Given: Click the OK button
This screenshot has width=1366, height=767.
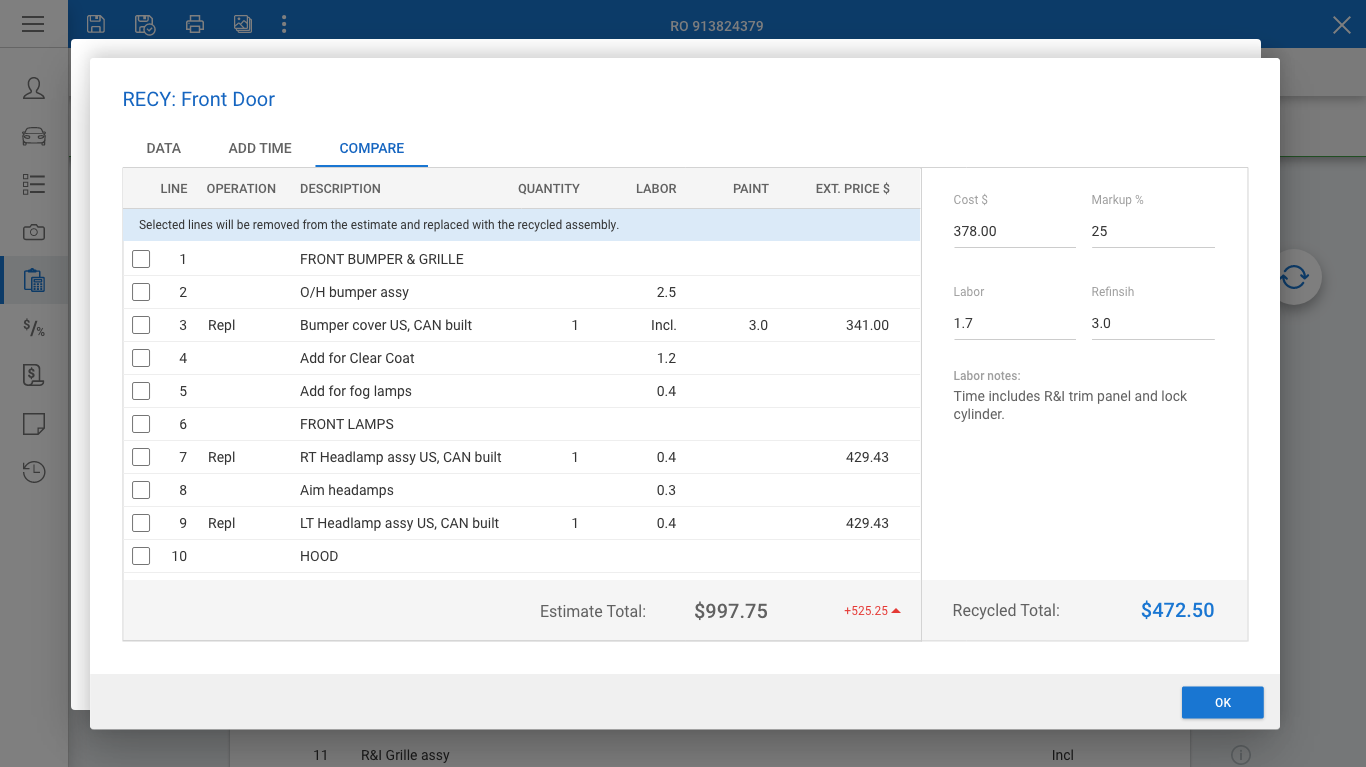Looking at the screenshot, I should point(1222,702).
